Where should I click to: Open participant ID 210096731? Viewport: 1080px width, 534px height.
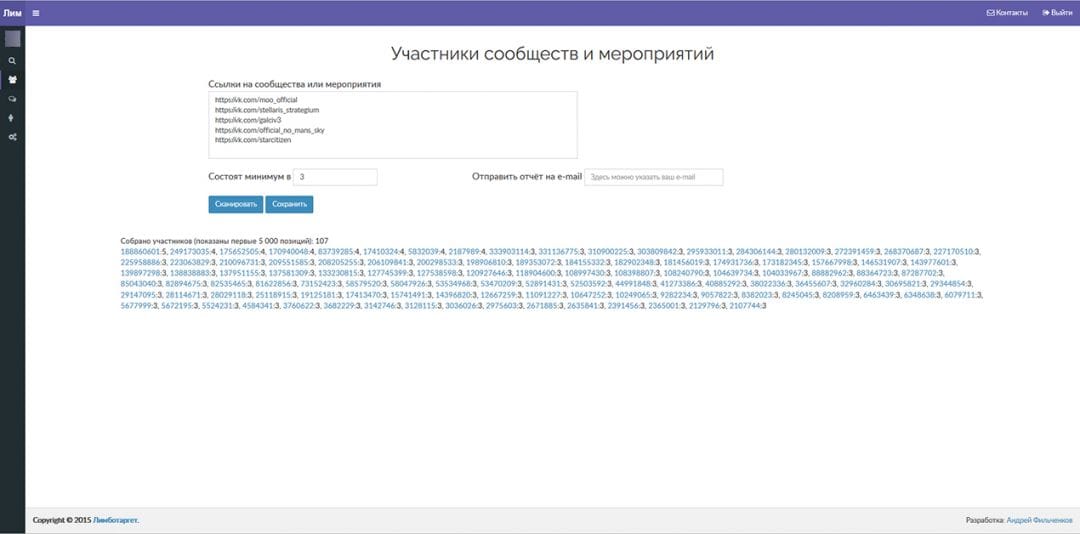241,263
